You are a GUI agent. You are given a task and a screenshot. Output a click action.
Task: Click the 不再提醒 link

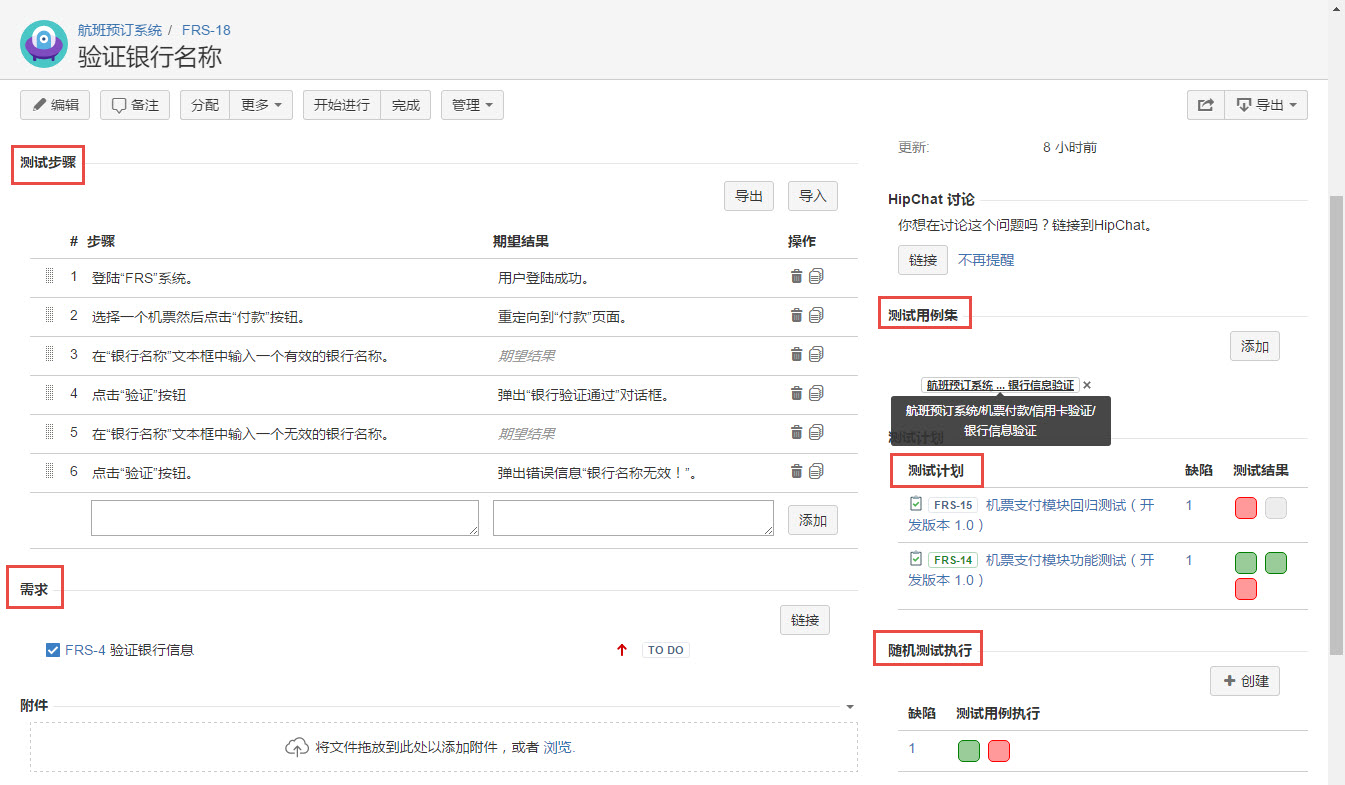point(986,260)
